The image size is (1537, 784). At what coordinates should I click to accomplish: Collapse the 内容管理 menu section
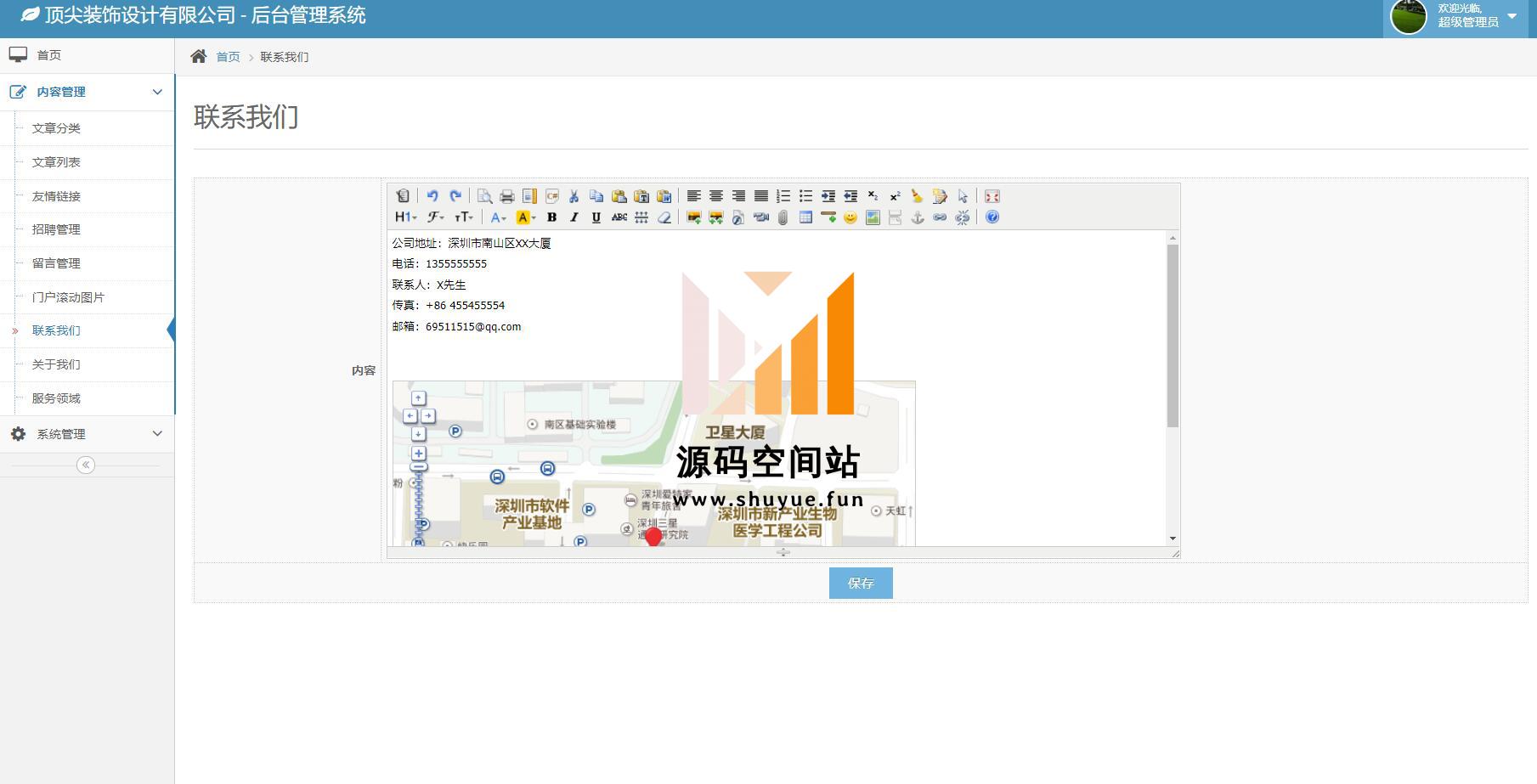pos(87,92)
